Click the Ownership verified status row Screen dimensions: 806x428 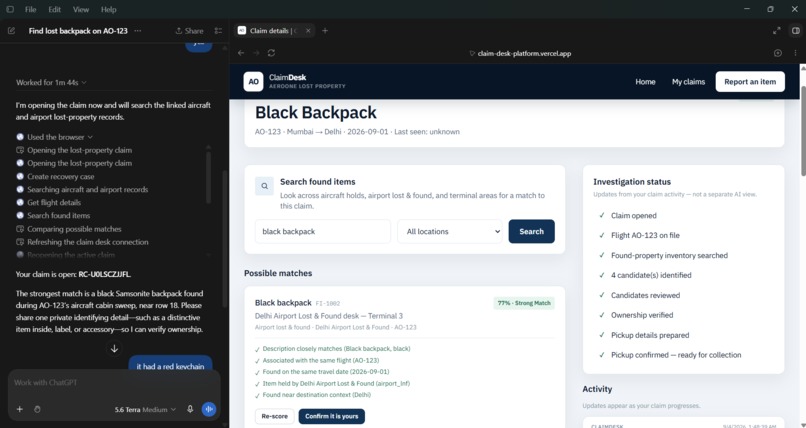642,315
